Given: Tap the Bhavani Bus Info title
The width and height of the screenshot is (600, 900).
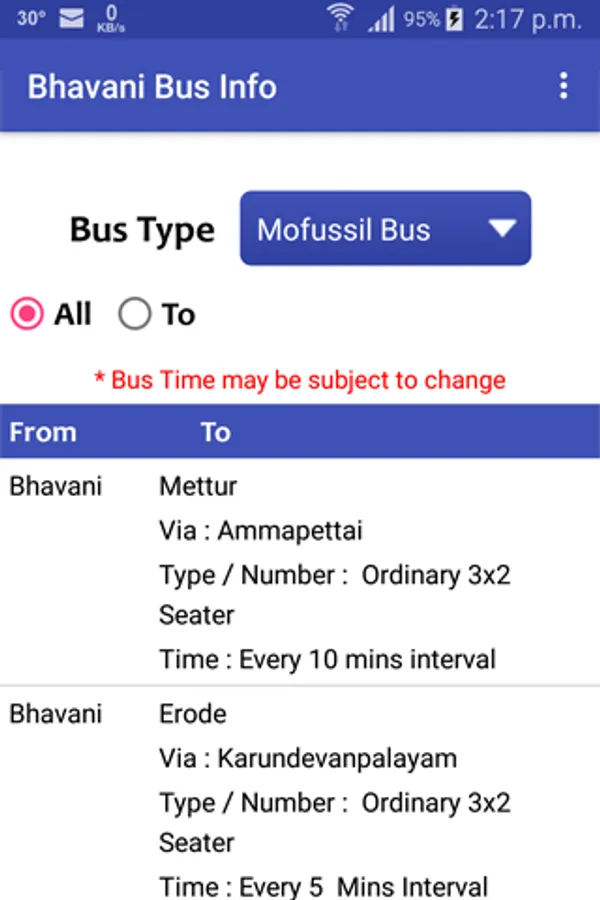Looking at the screenshot, I should [152, 86].
